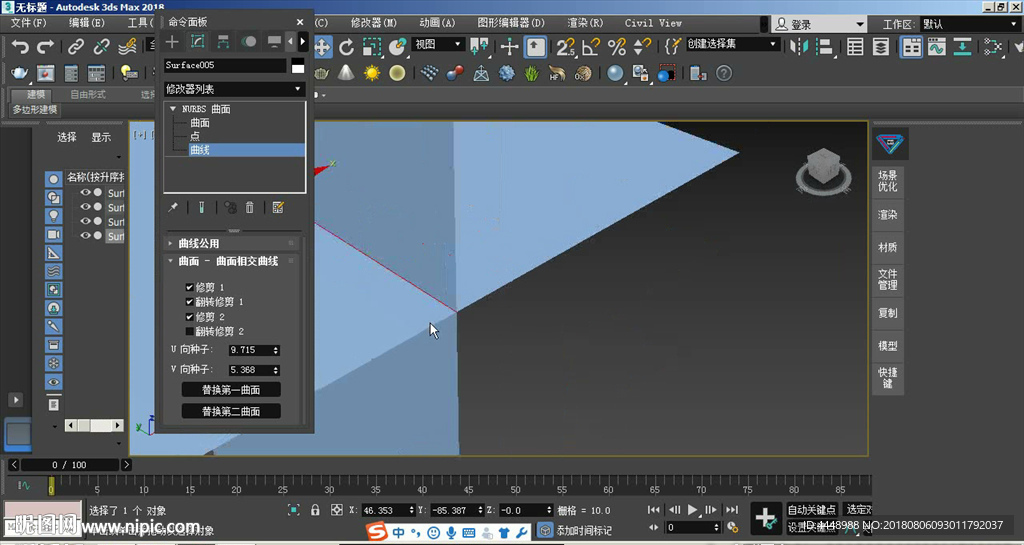This screenshot has width=1024, height=545.
Task: Toggle 2.5D snaps
Action: pyautogui.click(x=566, y=47)
